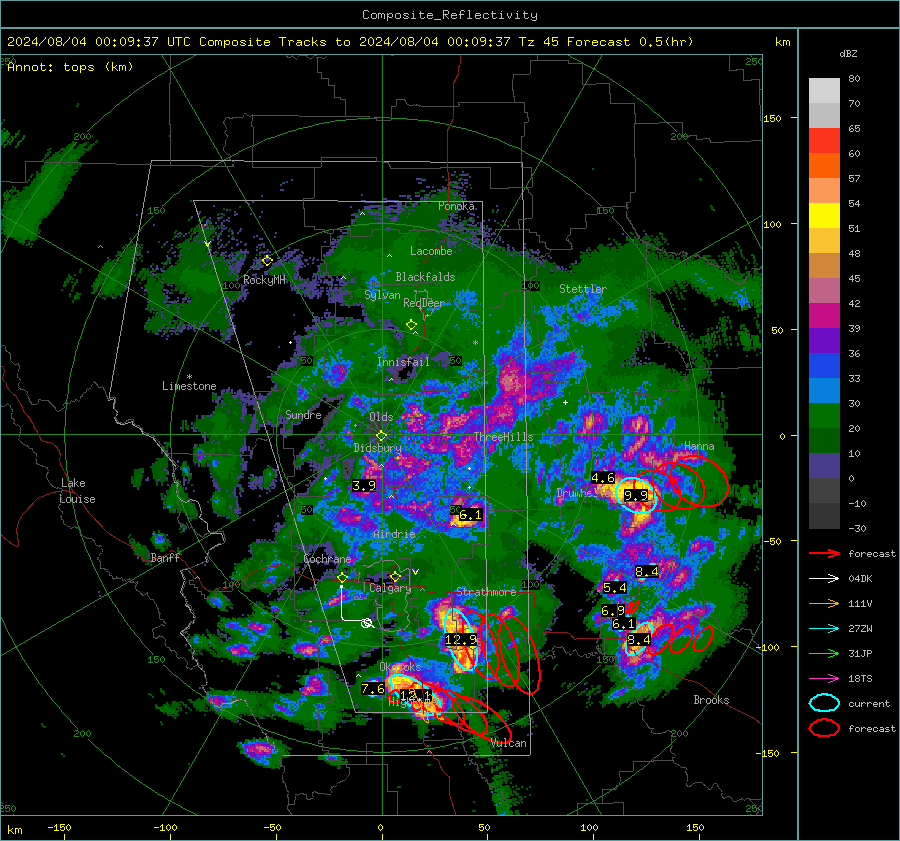Screen dimensions: 900x841
Task: Click the Innisfail city label
Action: tap(403, 362)
